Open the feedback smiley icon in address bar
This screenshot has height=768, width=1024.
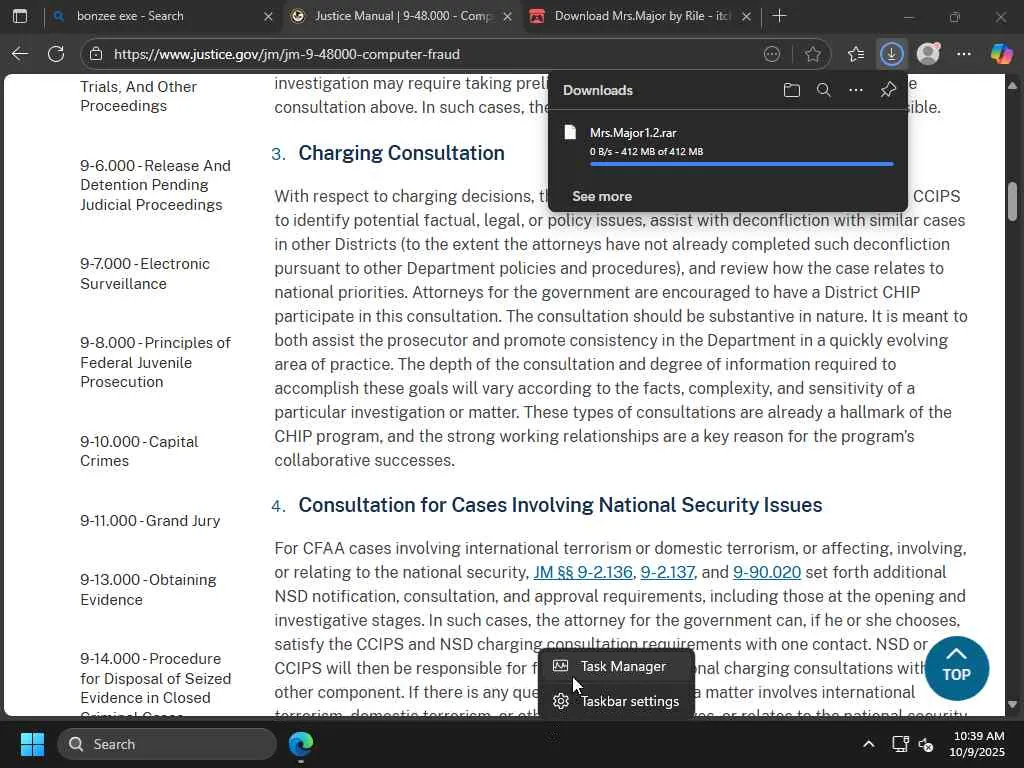pyautogui.click(x=772, y=54)
